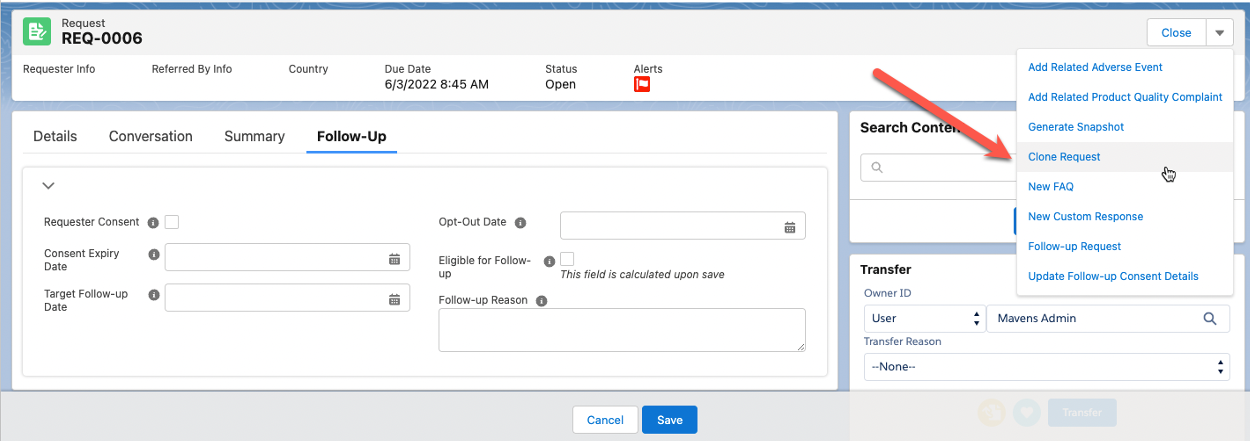
Task: Click the red Alerts flag icon
Action: pos(642,85)
